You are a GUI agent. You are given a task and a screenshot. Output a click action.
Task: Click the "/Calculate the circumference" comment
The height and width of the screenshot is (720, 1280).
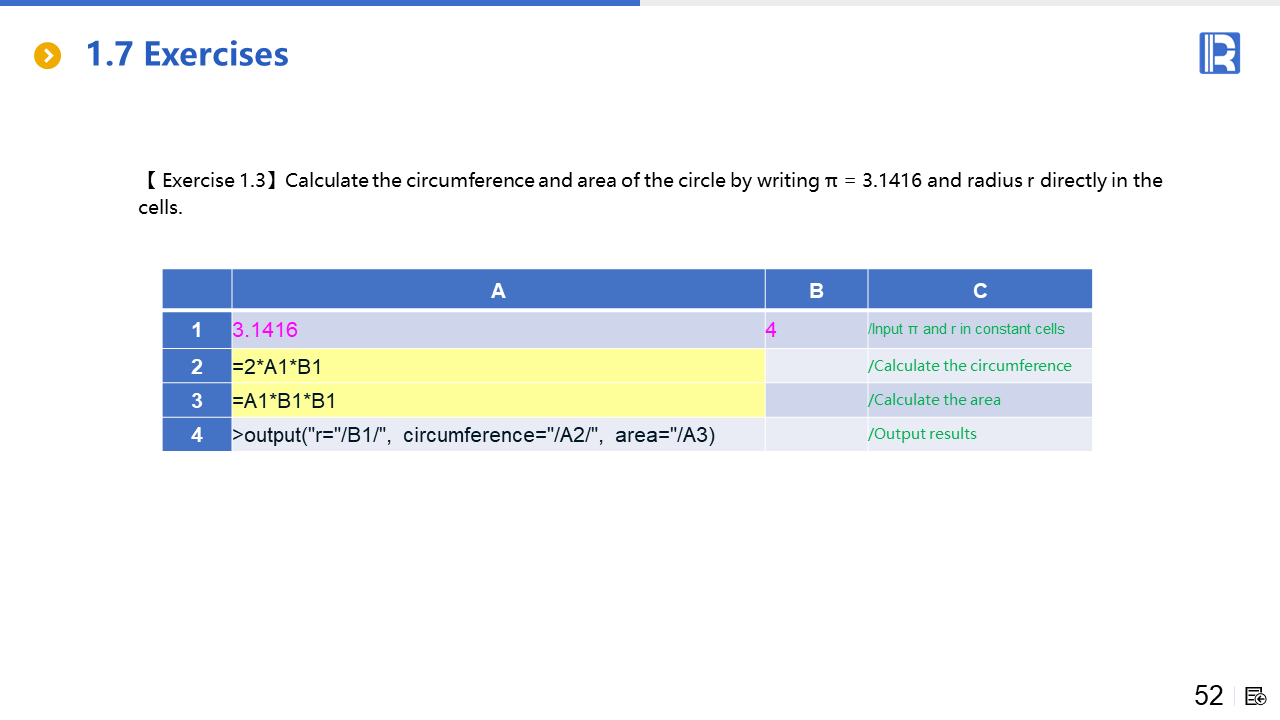970,366
